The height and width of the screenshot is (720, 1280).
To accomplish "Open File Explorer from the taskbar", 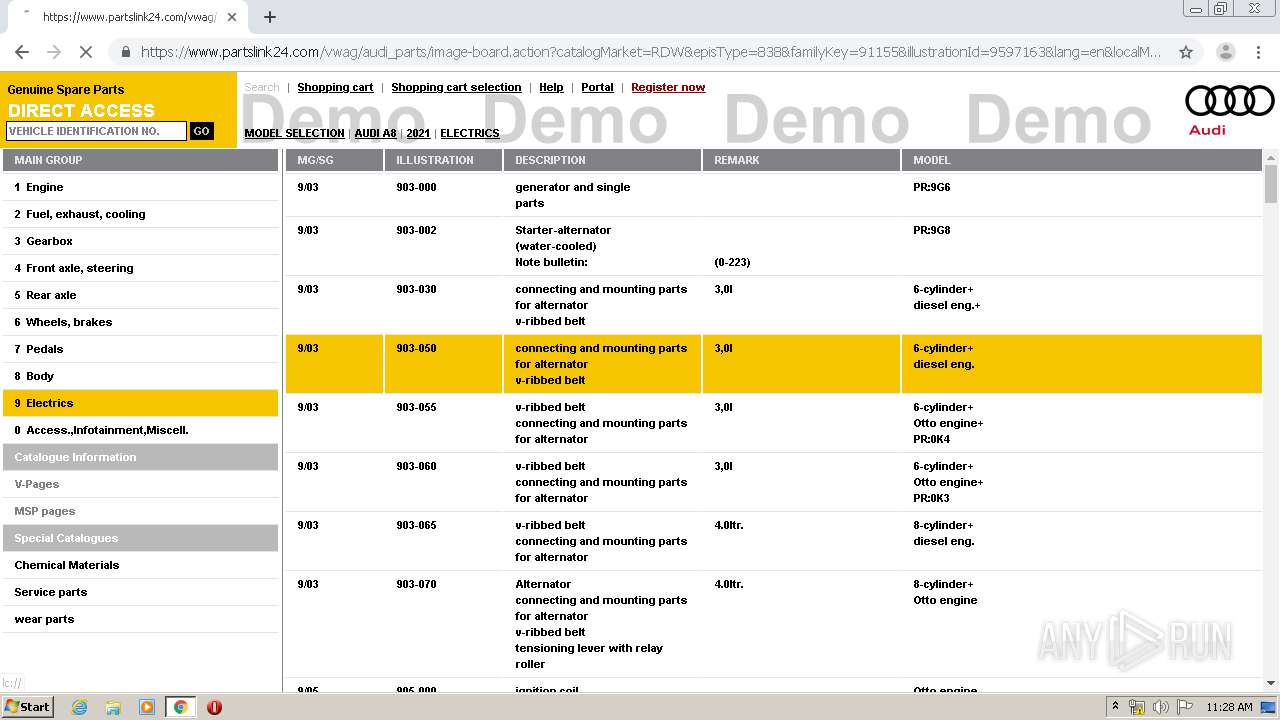I will pos(113,707).
